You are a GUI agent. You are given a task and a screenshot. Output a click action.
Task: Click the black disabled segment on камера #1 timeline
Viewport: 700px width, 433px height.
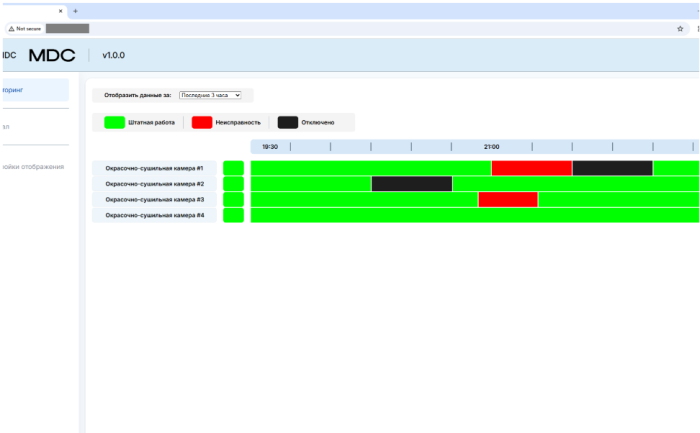[x=612, y=168]
